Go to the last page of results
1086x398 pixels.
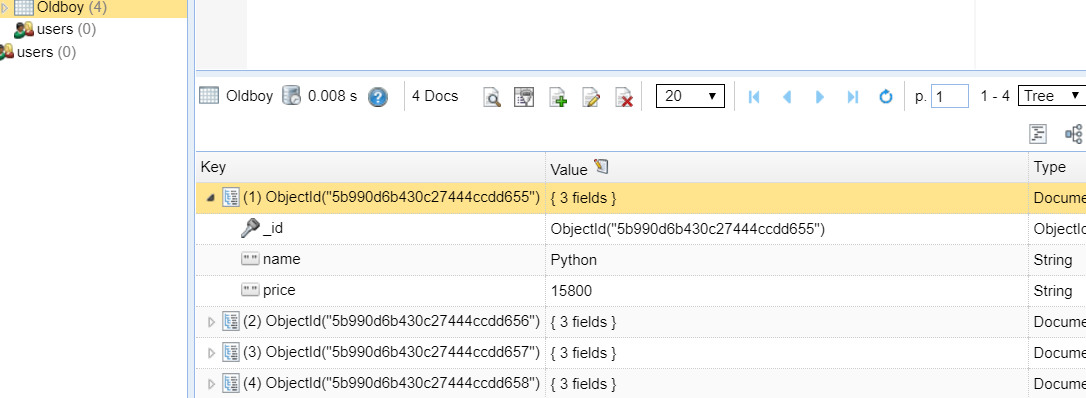click(853, 96)
